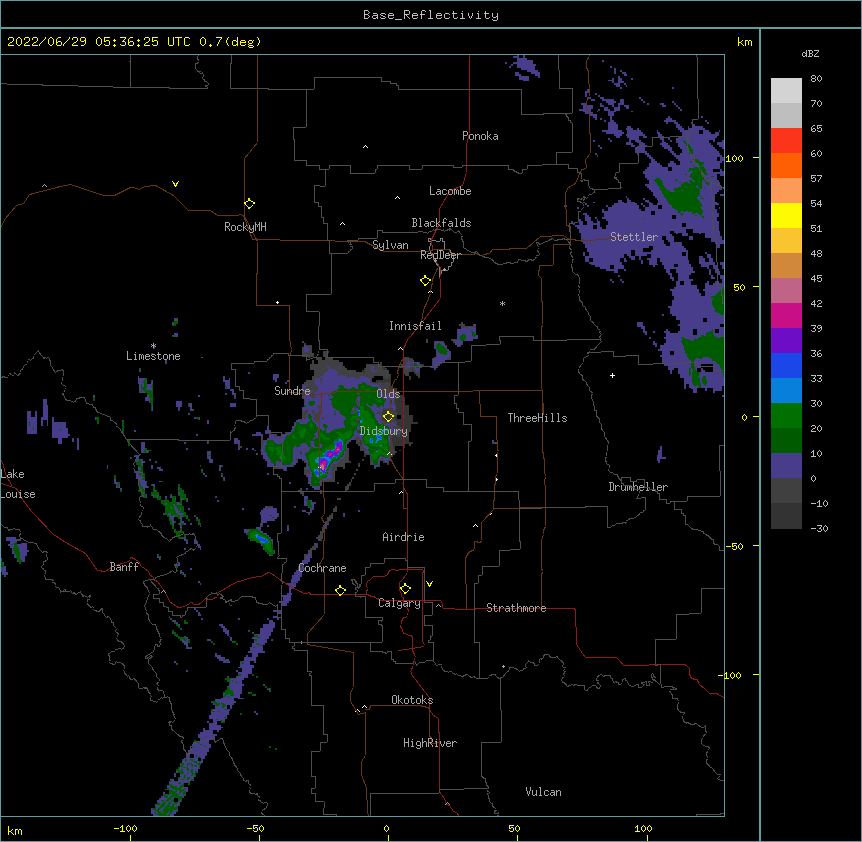Click the yellow diamond marker above Calgary
The width and height of the screenshot is (862, 842).
tap(405, 589)
